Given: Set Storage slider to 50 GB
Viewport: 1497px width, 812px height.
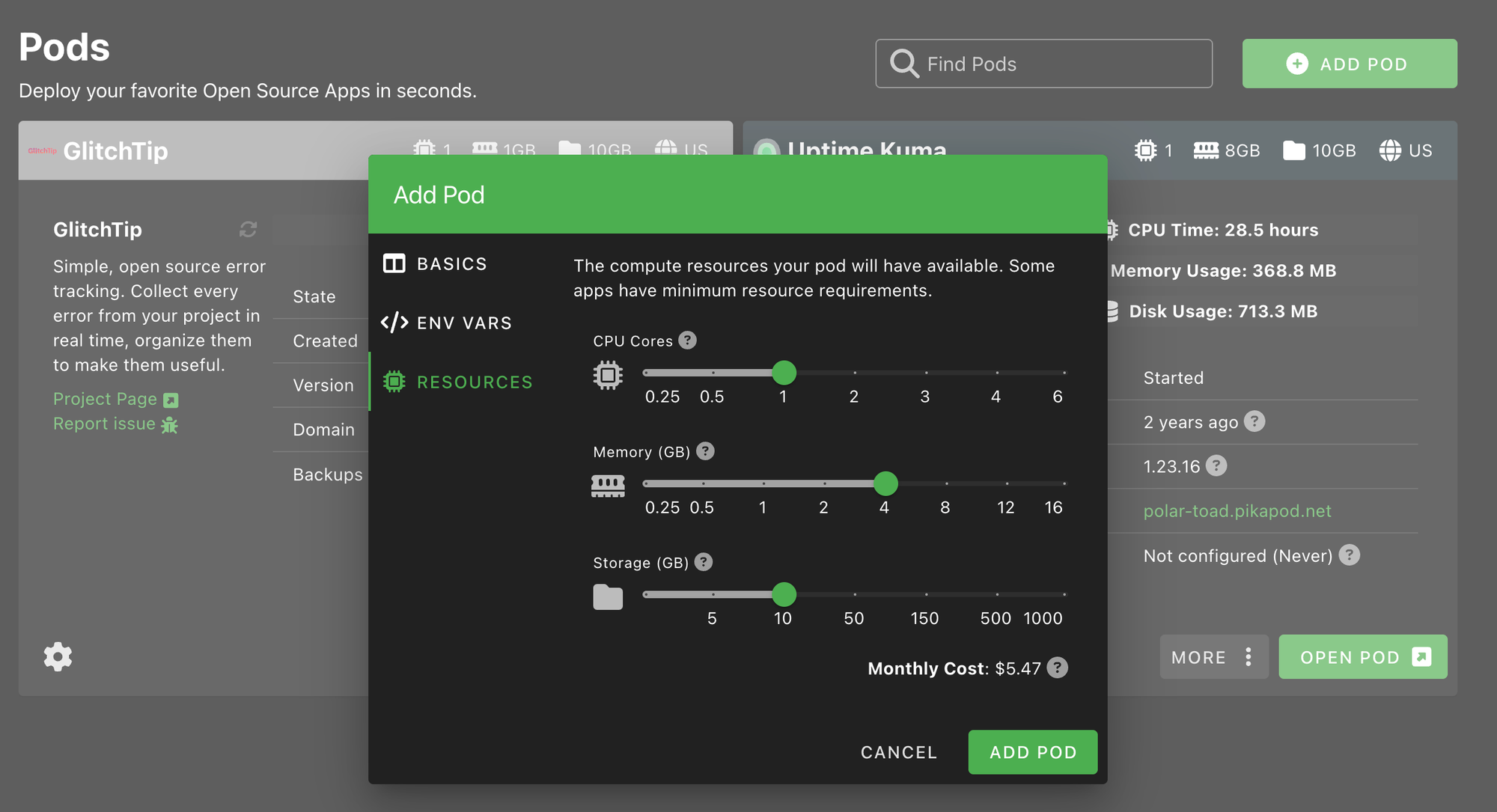Looking at the screenshot, I should tap(854, 594).
